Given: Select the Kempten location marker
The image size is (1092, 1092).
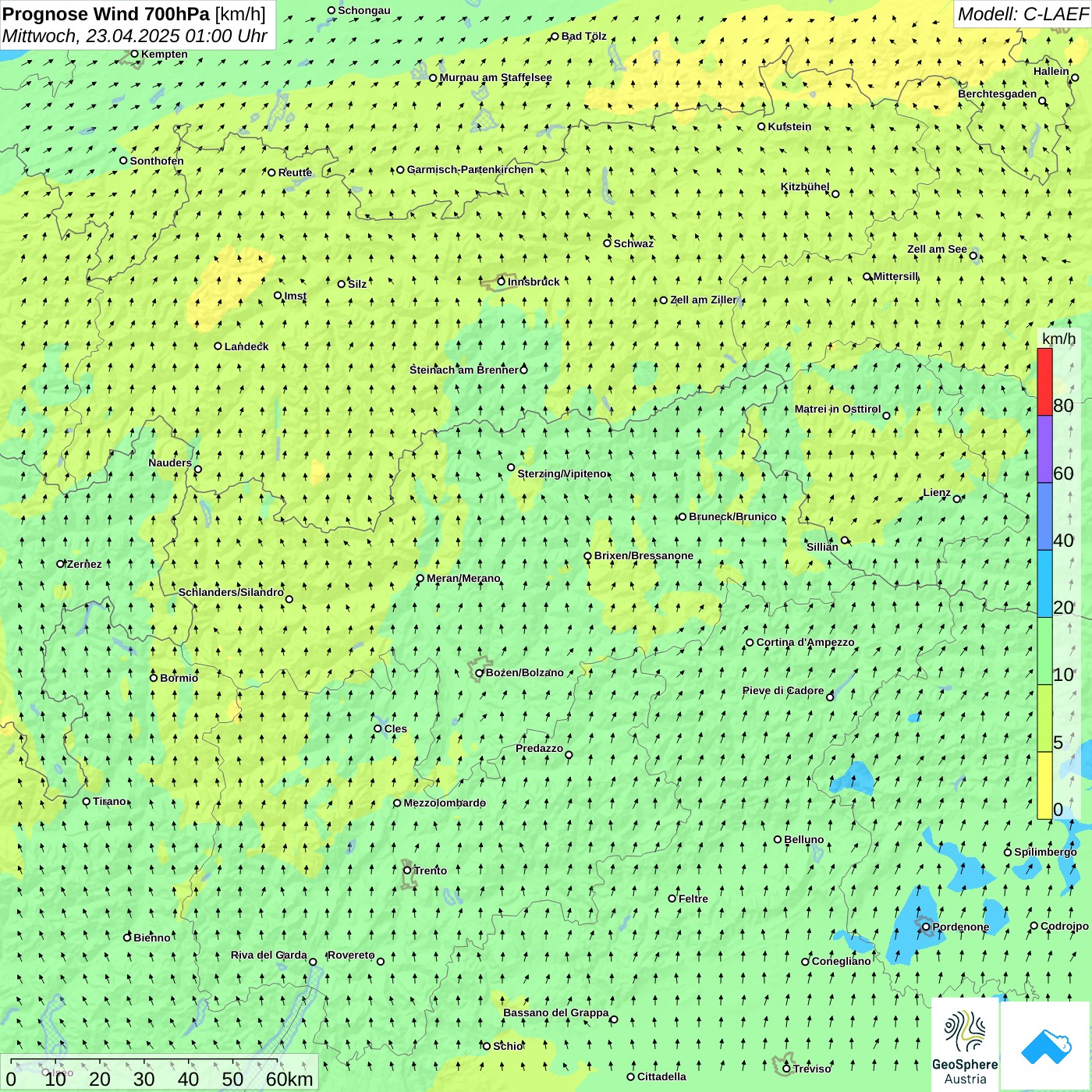Looking at the screenshot, I should point(134,54).
